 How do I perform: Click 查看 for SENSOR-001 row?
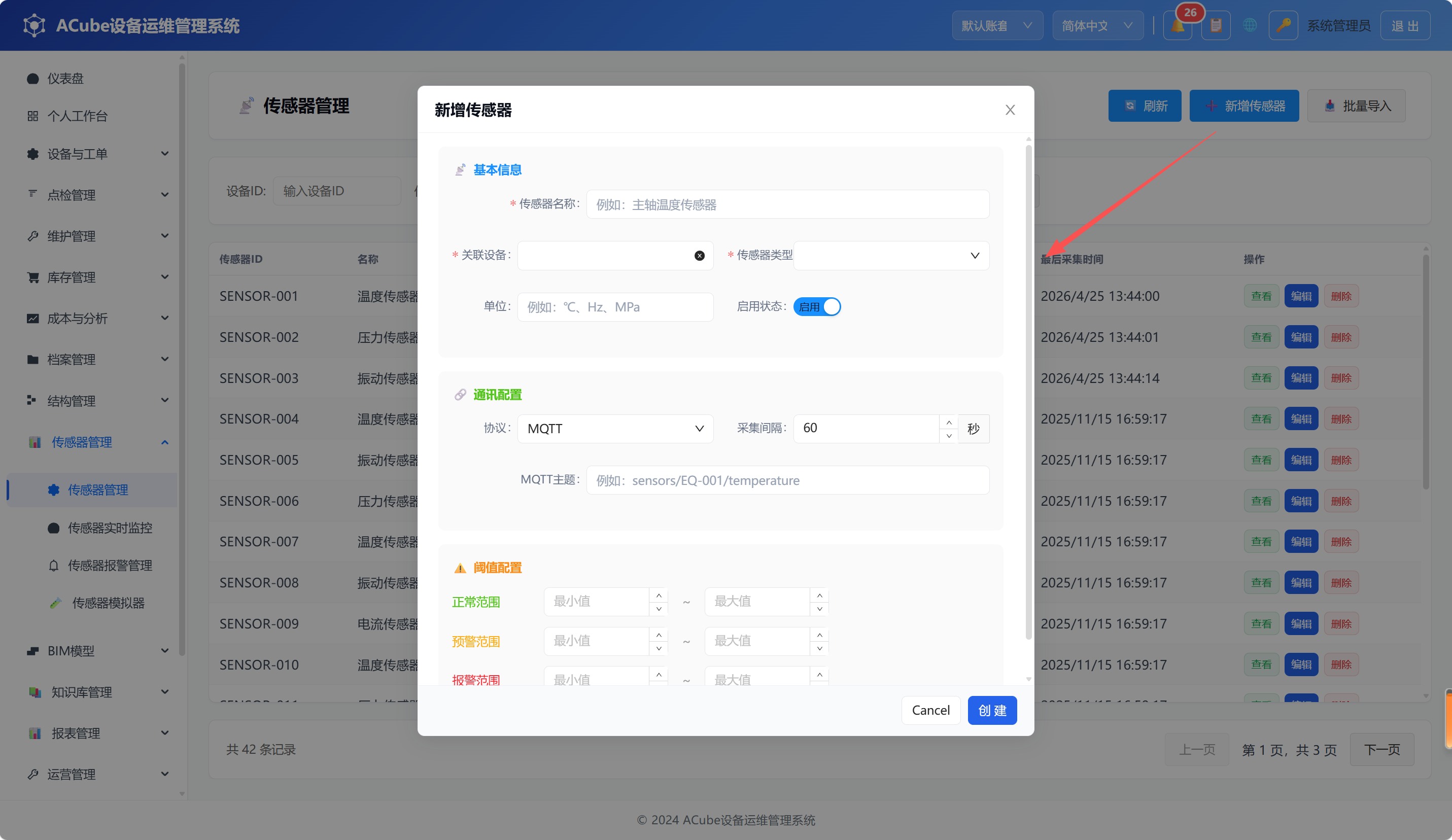tap(1261, 296)
